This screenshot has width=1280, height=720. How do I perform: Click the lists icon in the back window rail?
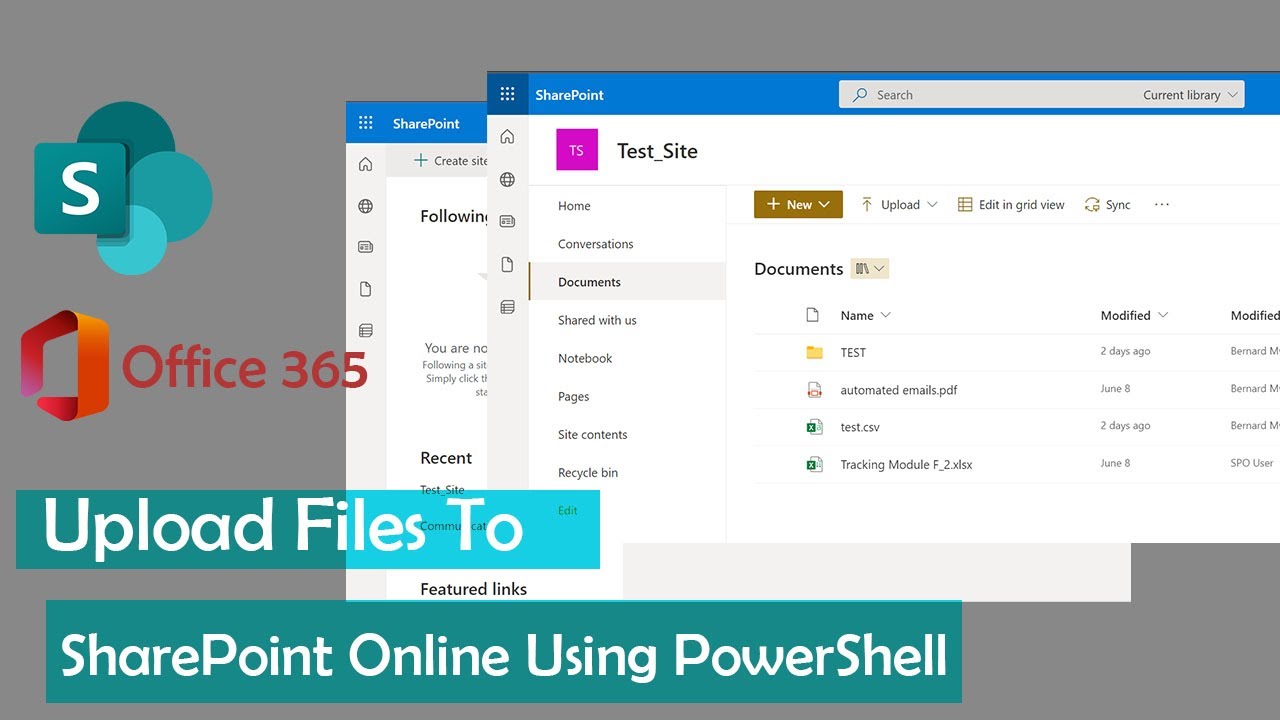pos(365,330)
